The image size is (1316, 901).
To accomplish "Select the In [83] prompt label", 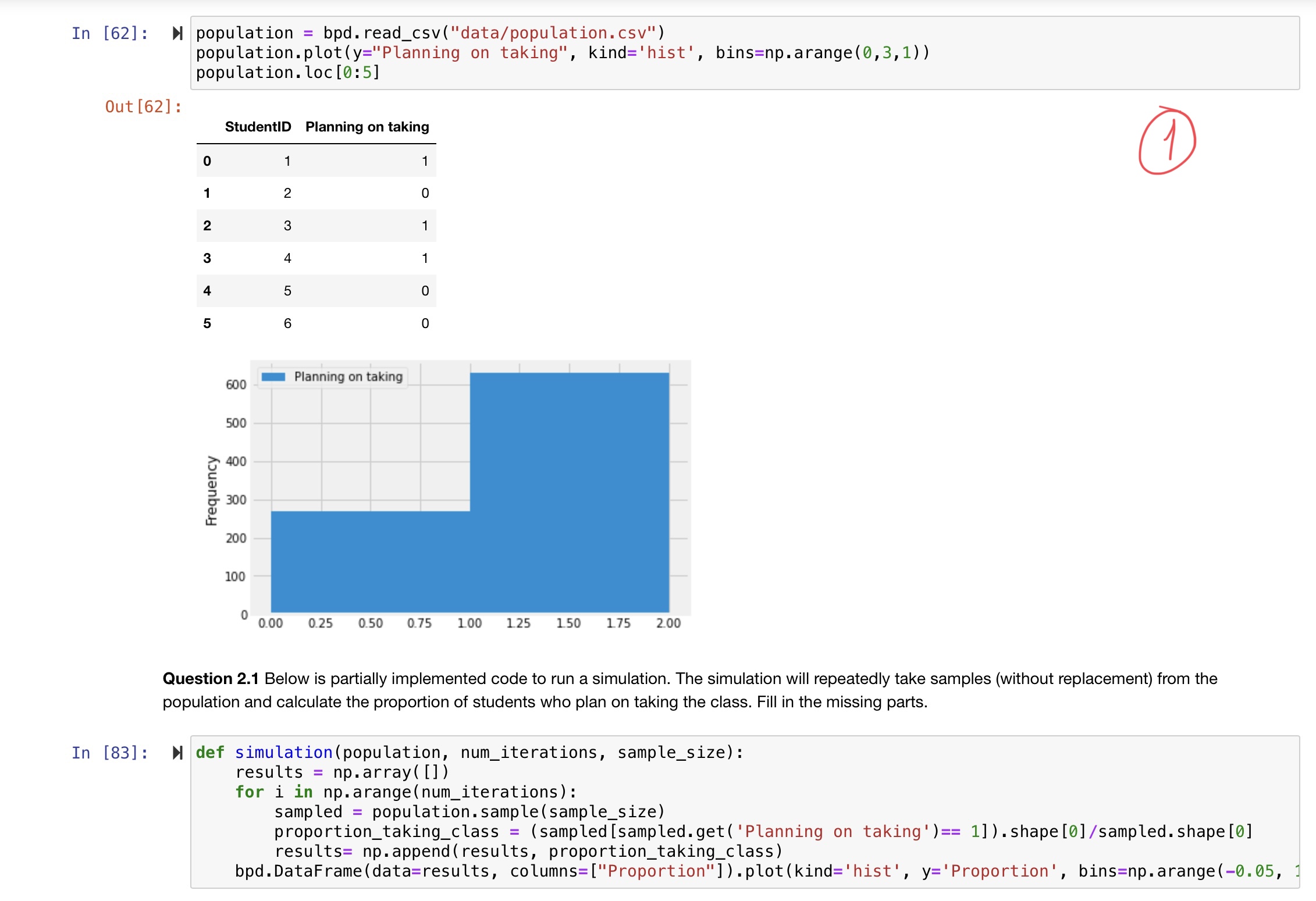I will (109, 753).
